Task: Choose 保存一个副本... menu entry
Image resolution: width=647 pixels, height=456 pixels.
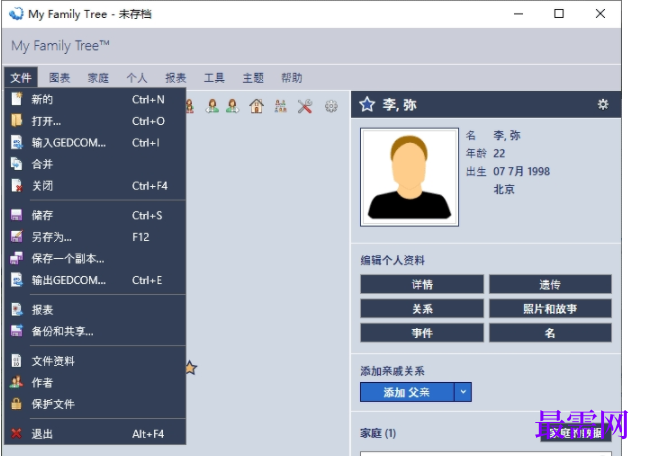Action: click(95, 258)
